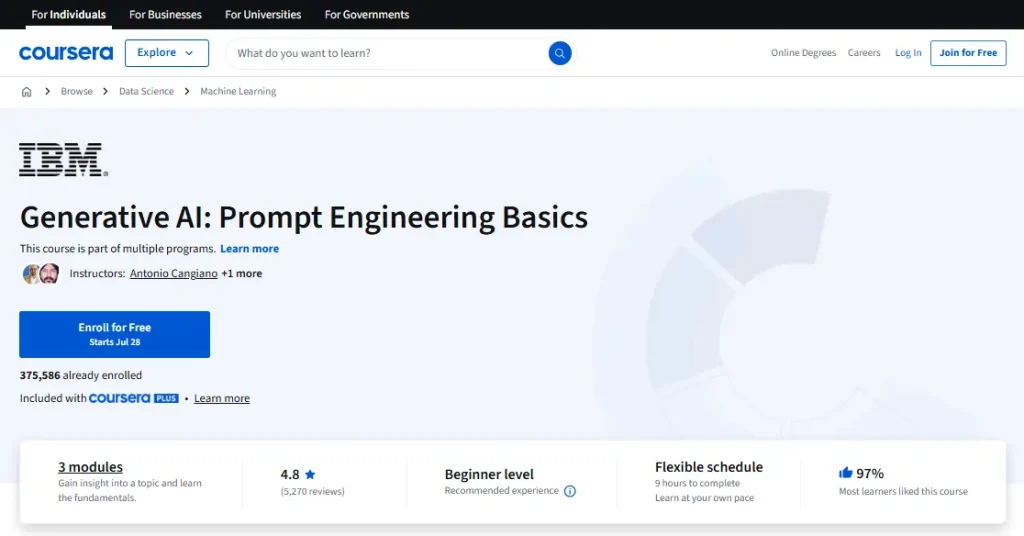Click "375,586 already enrolled" text

(x=80, y=375)
